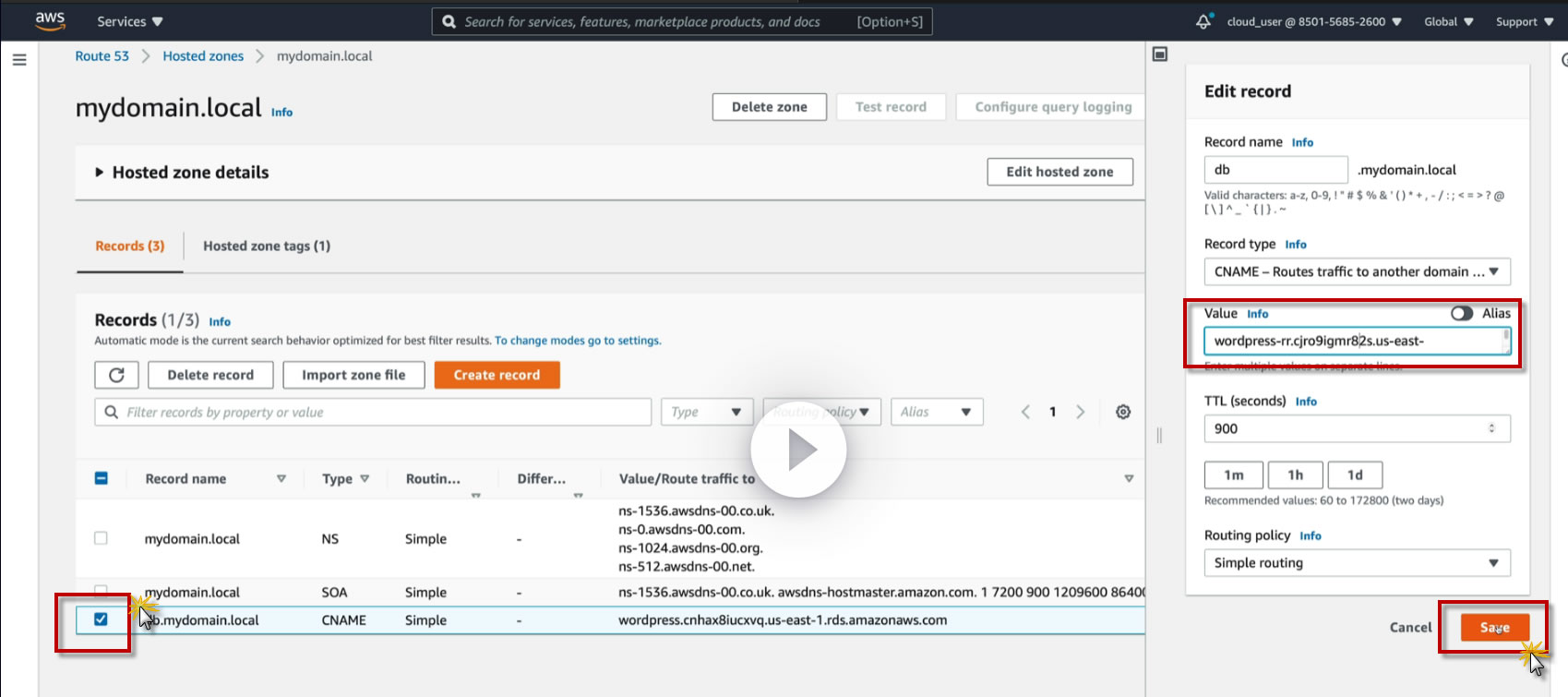Uncheck the db.mydomain.local record checkbox

coord(102,619)
